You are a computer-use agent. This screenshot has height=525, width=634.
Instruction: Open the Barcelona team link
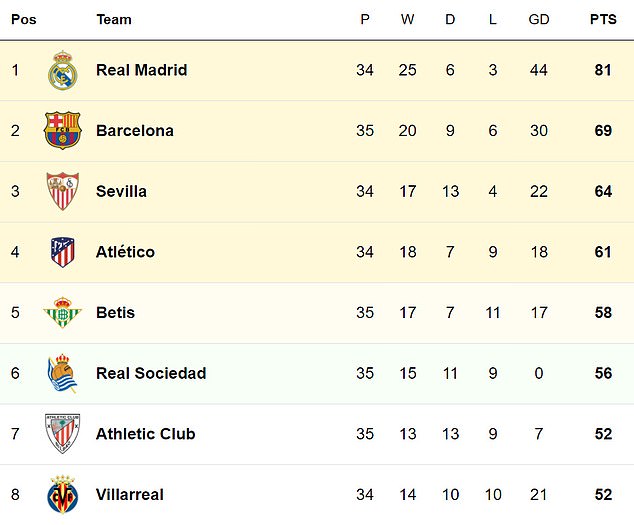coord(135,131)
